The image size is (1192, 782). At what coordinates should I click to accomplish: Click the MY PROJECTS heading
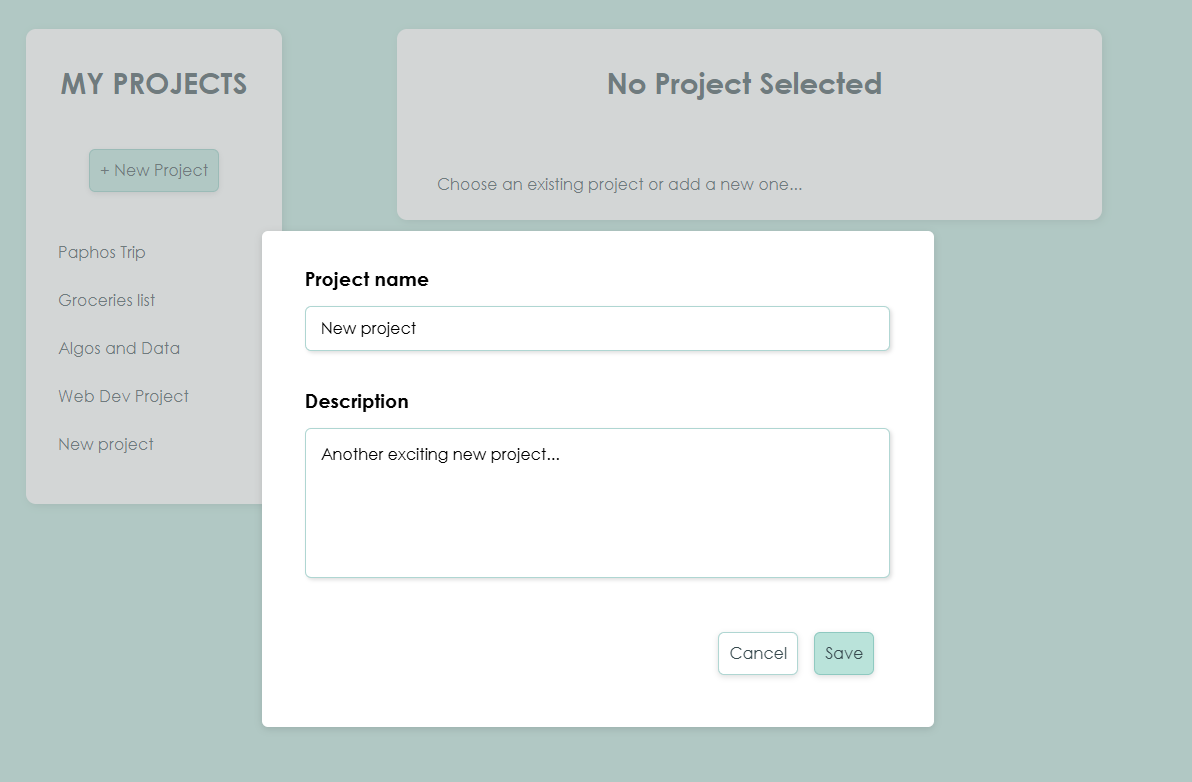[x=154, y=84]
